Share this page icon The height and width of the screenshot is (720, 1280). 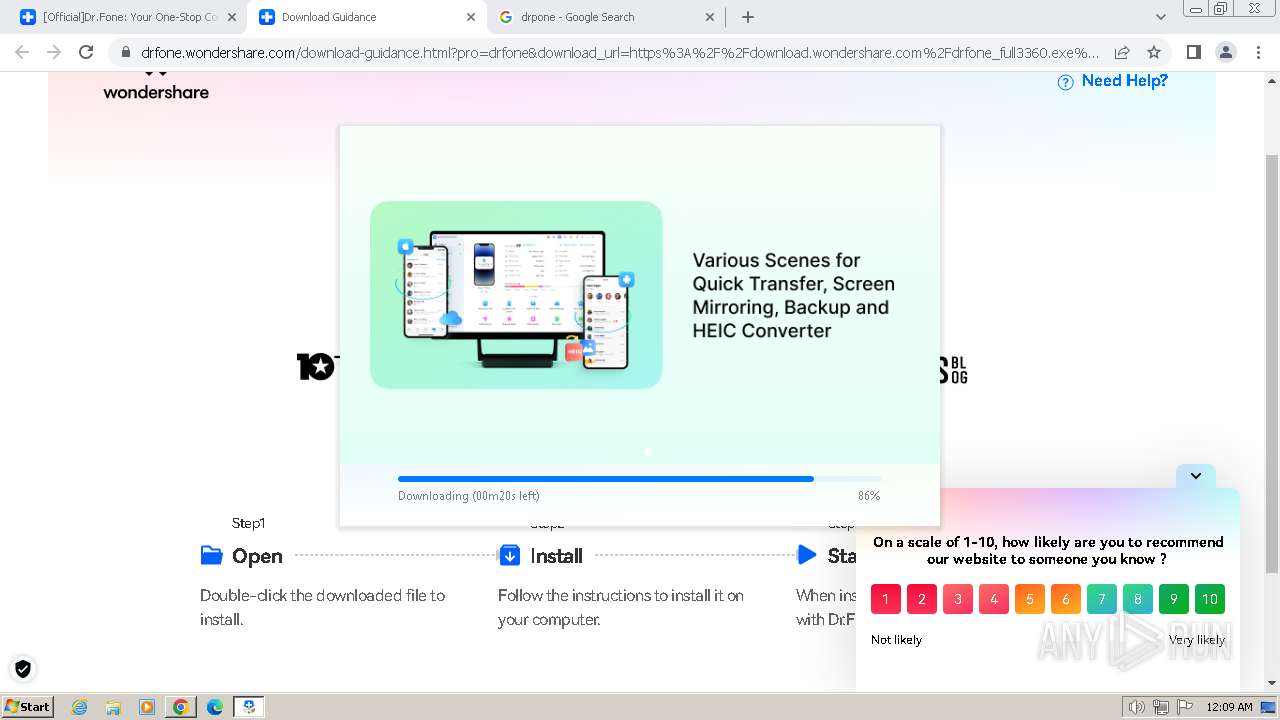(x=1122, y=52)
